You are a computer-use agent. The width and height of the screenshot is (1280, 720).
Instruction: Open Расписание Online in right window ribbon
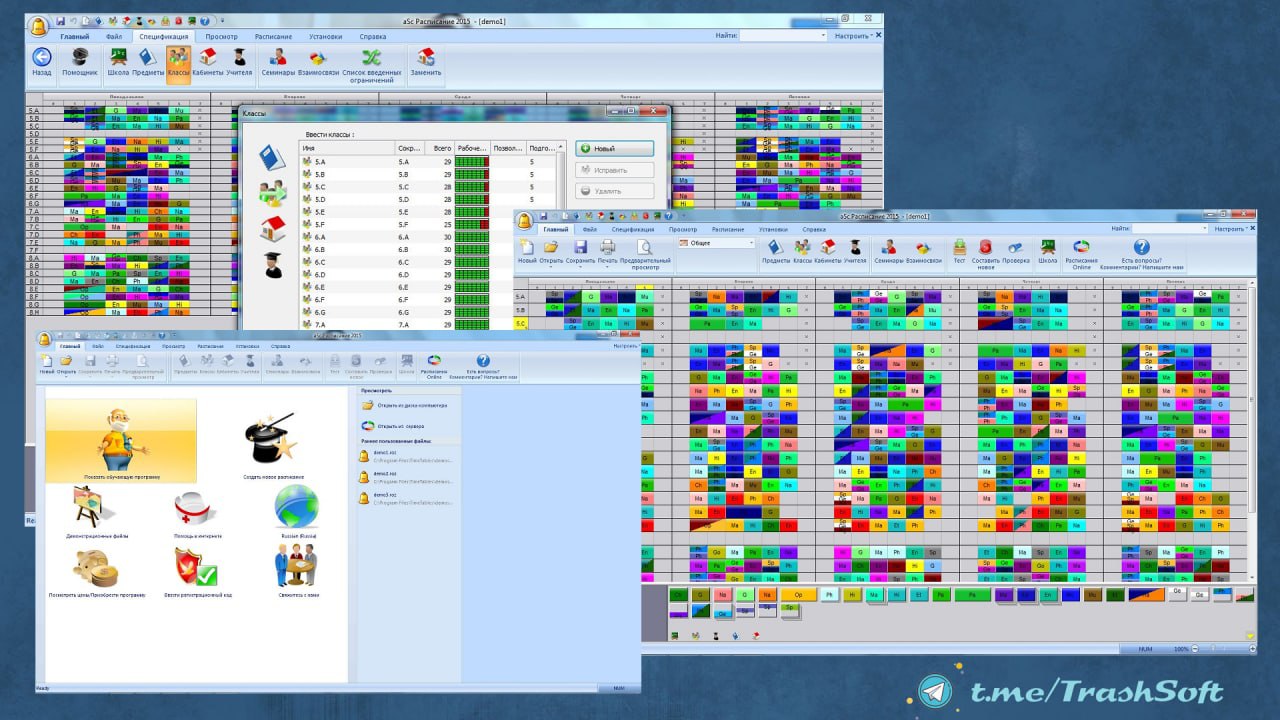[1081, 254]
